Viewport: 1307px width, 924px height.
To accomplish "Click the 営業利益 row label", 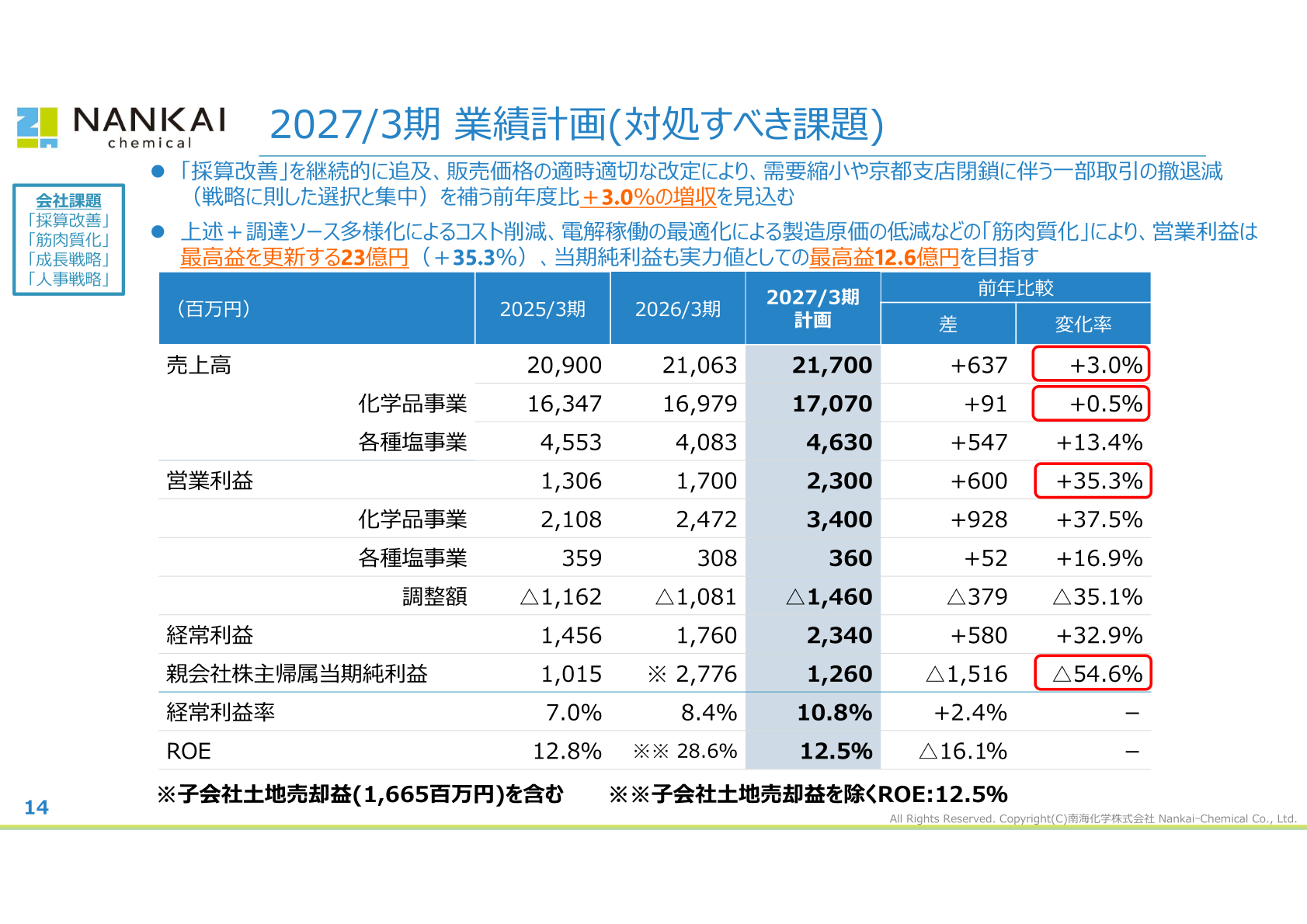I will pyautogui.click(x=210, y=481).
